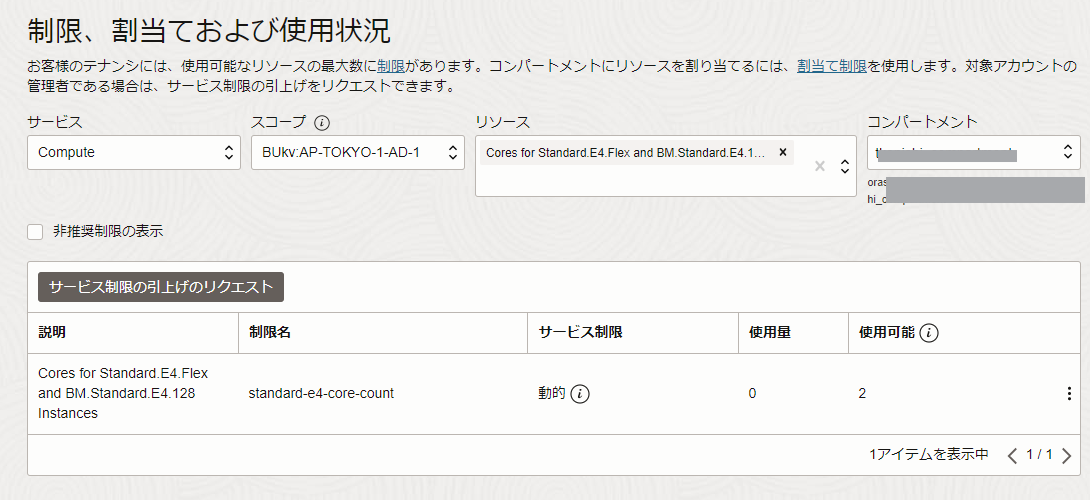Click info icon next to スコープ label
Viewport: 1090px width, 500px height.
[x=322, y=123]
